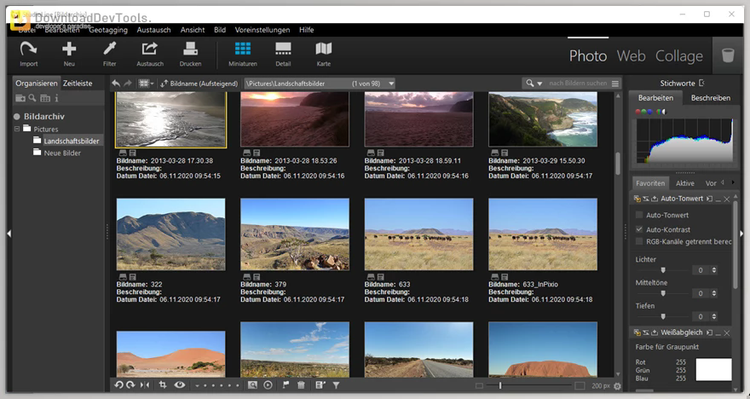This screenshot has height=399, width=750.
Task: Enable the Auto-Tonwert checkbox
Action: [x=639, y=215]
